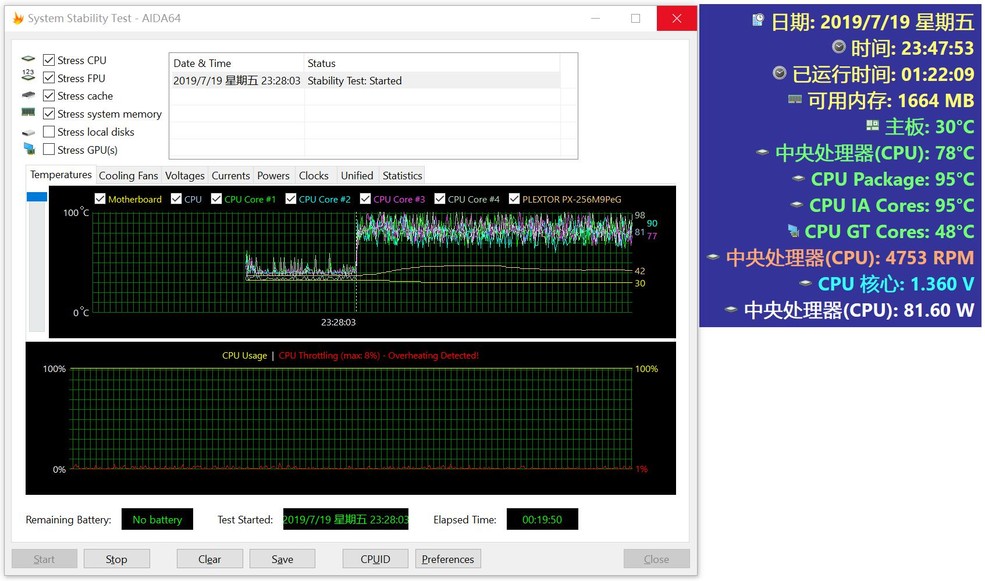Select the Stability Test: Started log row
This screenshot has height=581, width=985.
(364, 80)
